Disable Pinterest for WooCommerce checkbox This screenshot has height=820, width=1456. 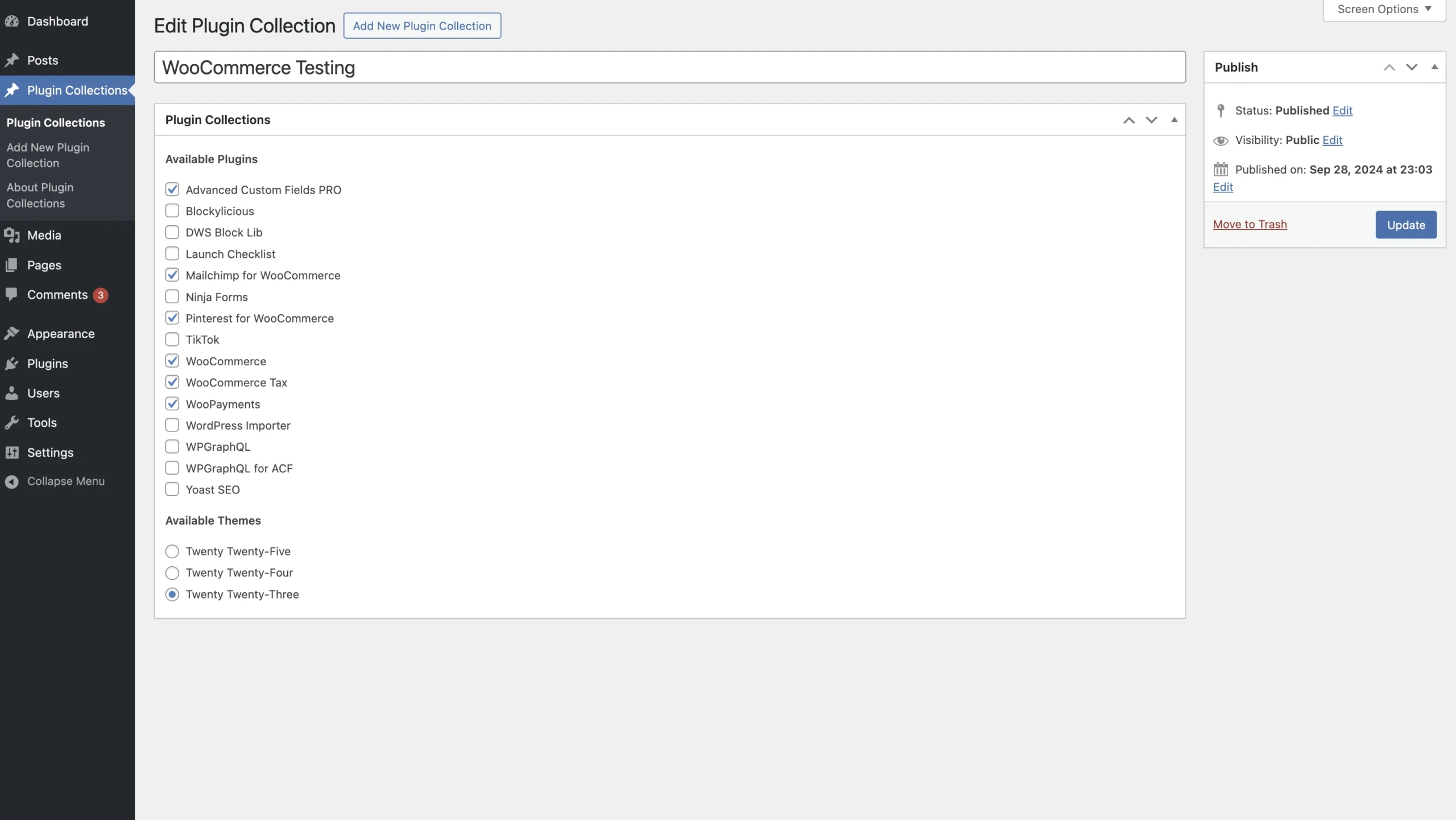pos(172,318)
